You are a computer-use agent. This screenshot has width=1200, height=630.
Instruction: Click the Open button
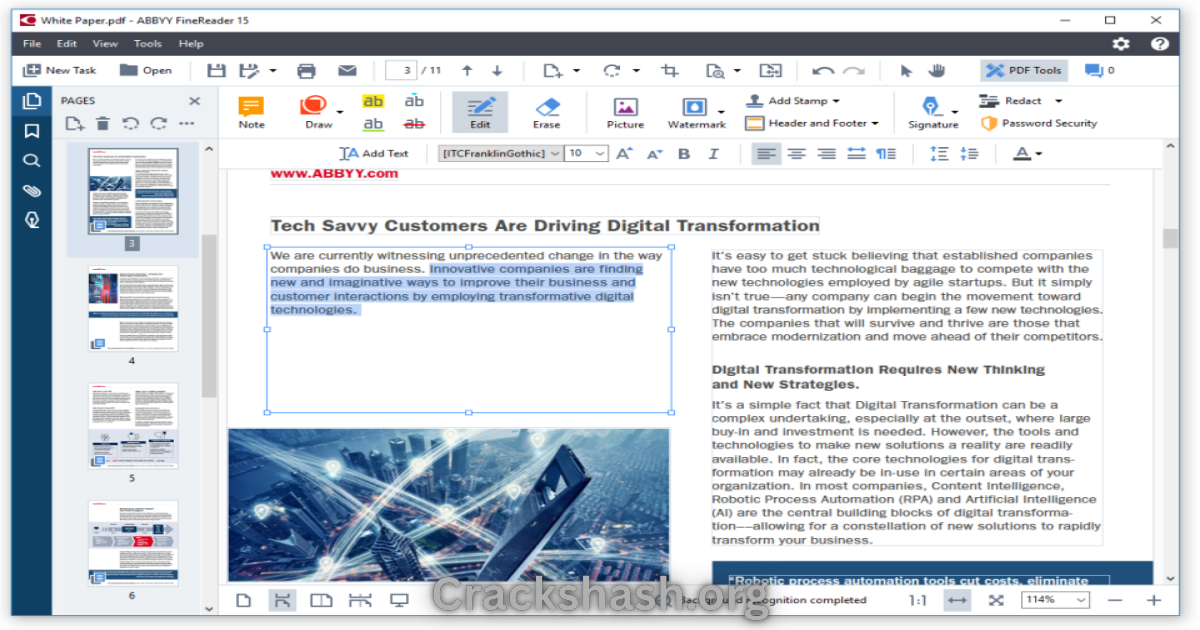pyautogui.click(x=146, y=70)
